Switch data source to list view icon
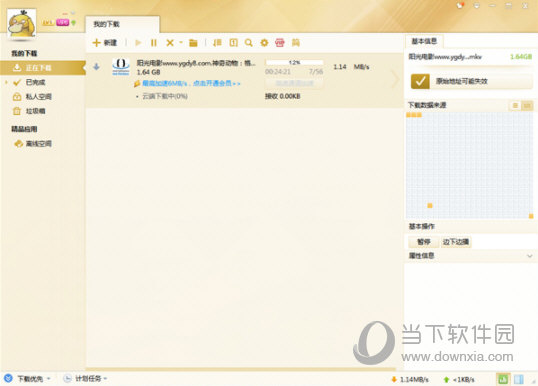Screen dimensions: 538x386 coord(515,105)
